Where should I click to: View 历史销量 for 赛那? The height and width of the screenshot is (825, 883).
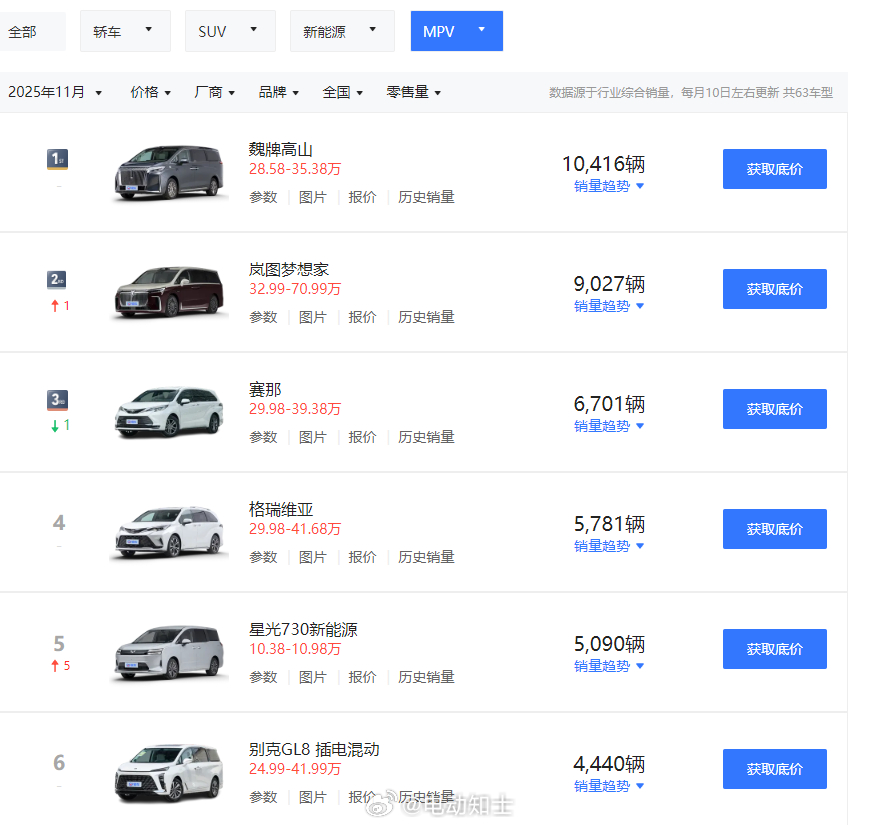(x=426, y=437)
